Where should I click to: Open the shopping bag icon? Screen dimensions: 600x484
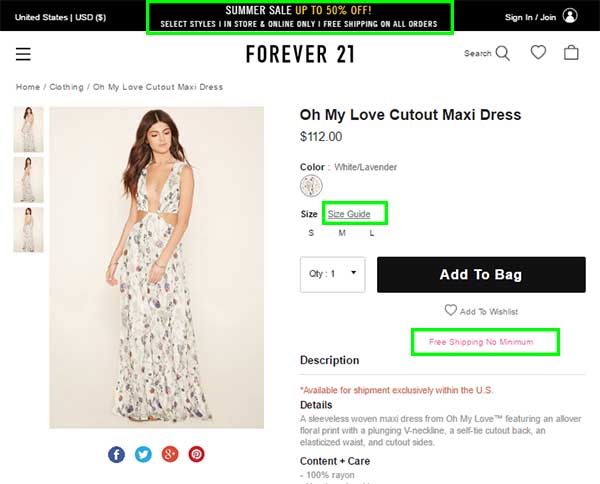(571, 53)
